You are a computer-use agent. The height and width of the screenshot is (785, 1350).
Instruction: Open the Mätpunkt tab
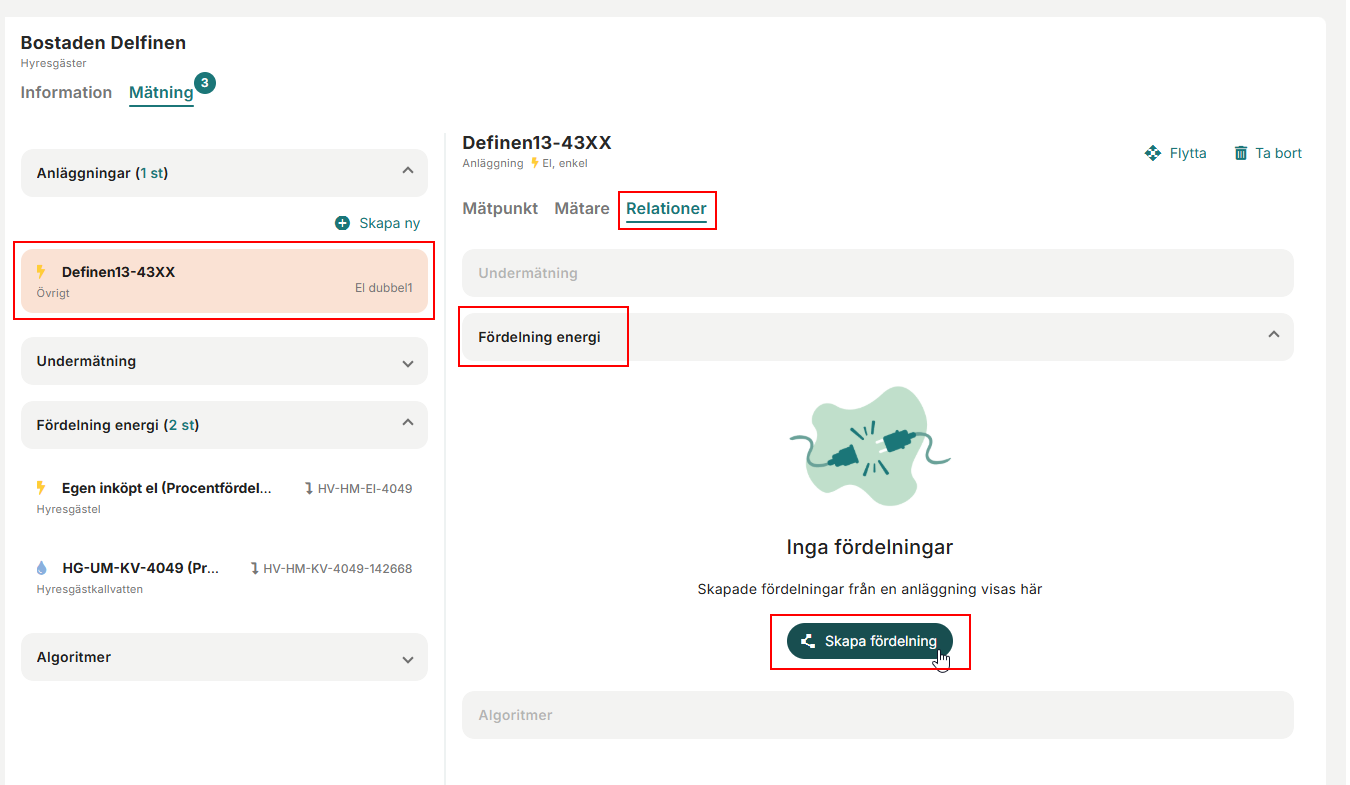500,209
